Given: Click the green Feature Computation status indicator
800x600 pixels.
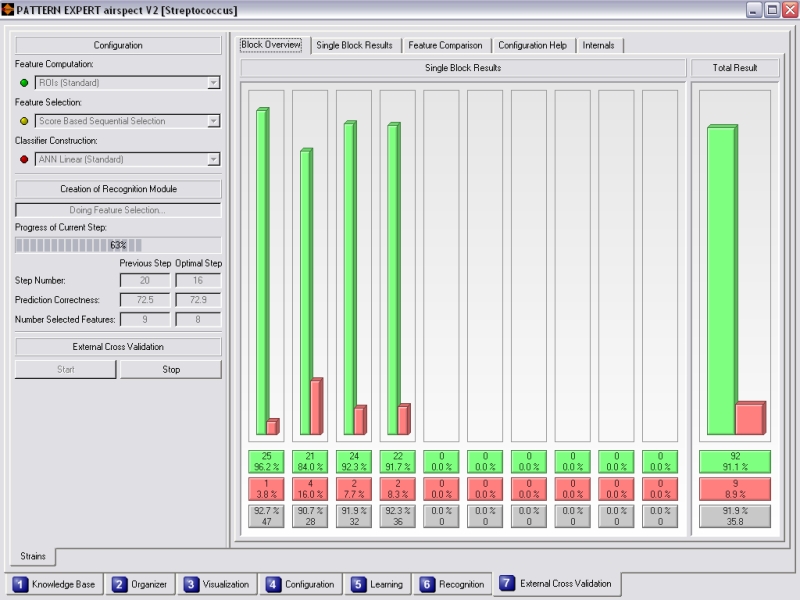Looking at the screenshot, I should [24, 83].
